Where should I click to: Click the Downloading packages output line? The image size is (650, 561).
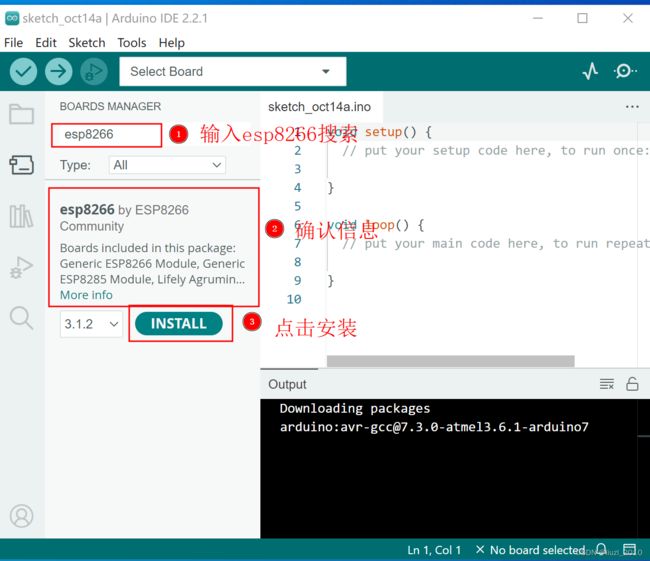355,408
